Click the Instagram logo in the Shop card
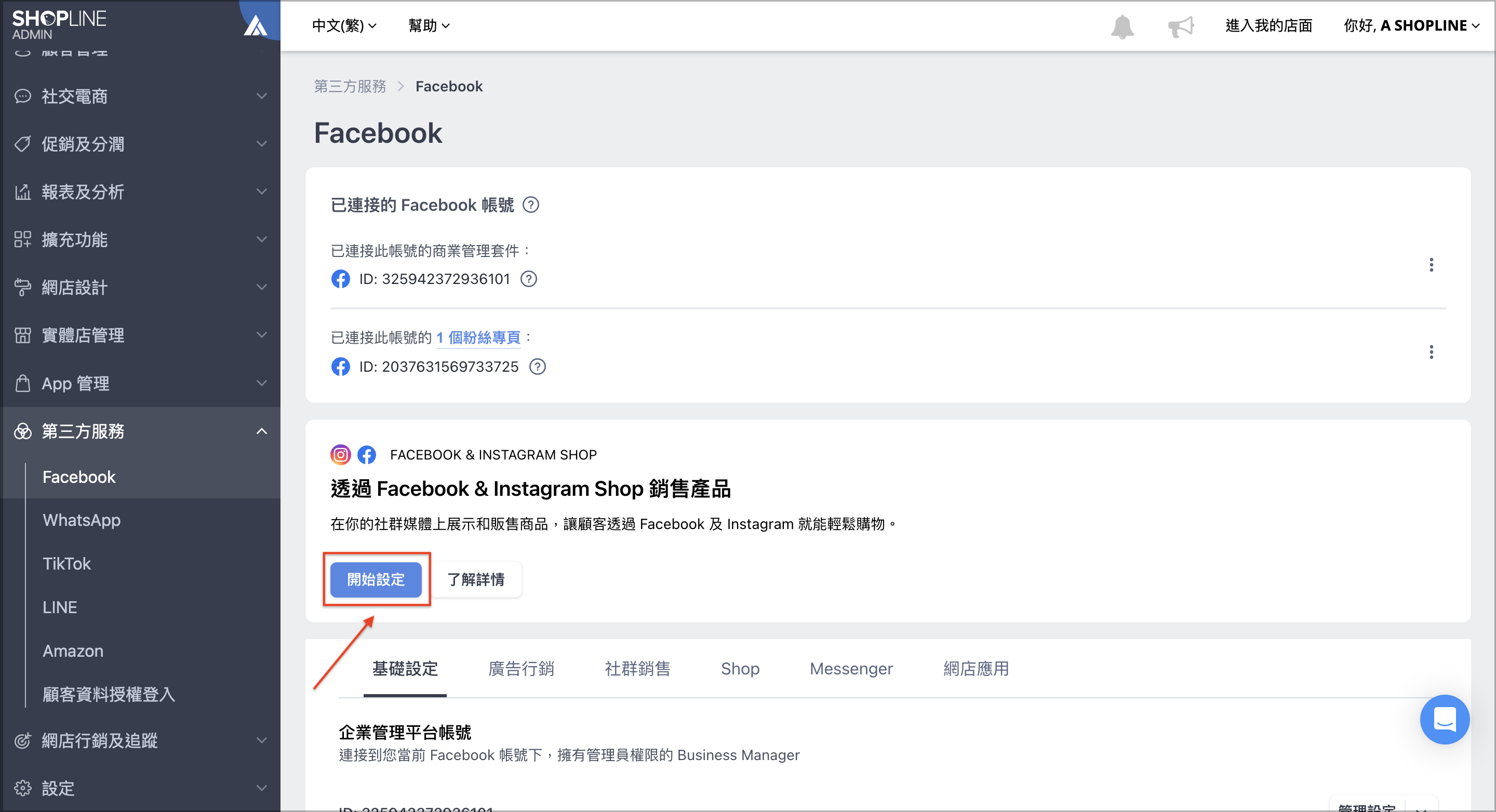 click(340, 454)
